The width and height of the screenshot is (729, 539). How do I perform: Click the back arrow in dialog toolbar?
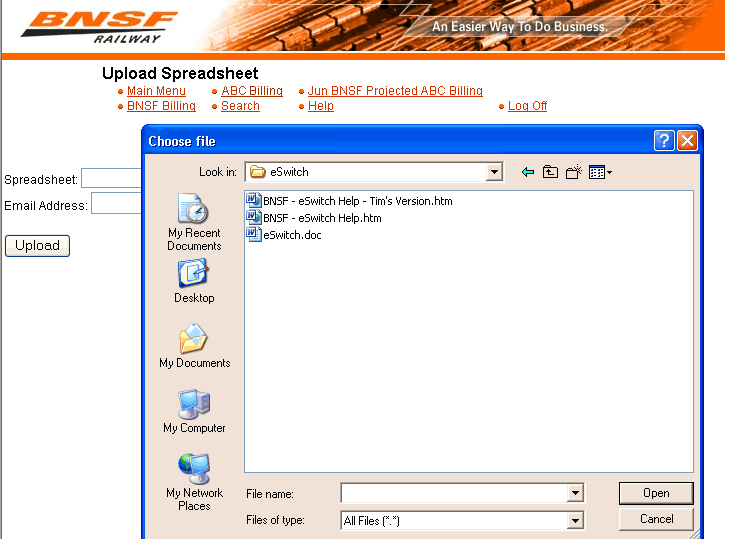point(528,173)
